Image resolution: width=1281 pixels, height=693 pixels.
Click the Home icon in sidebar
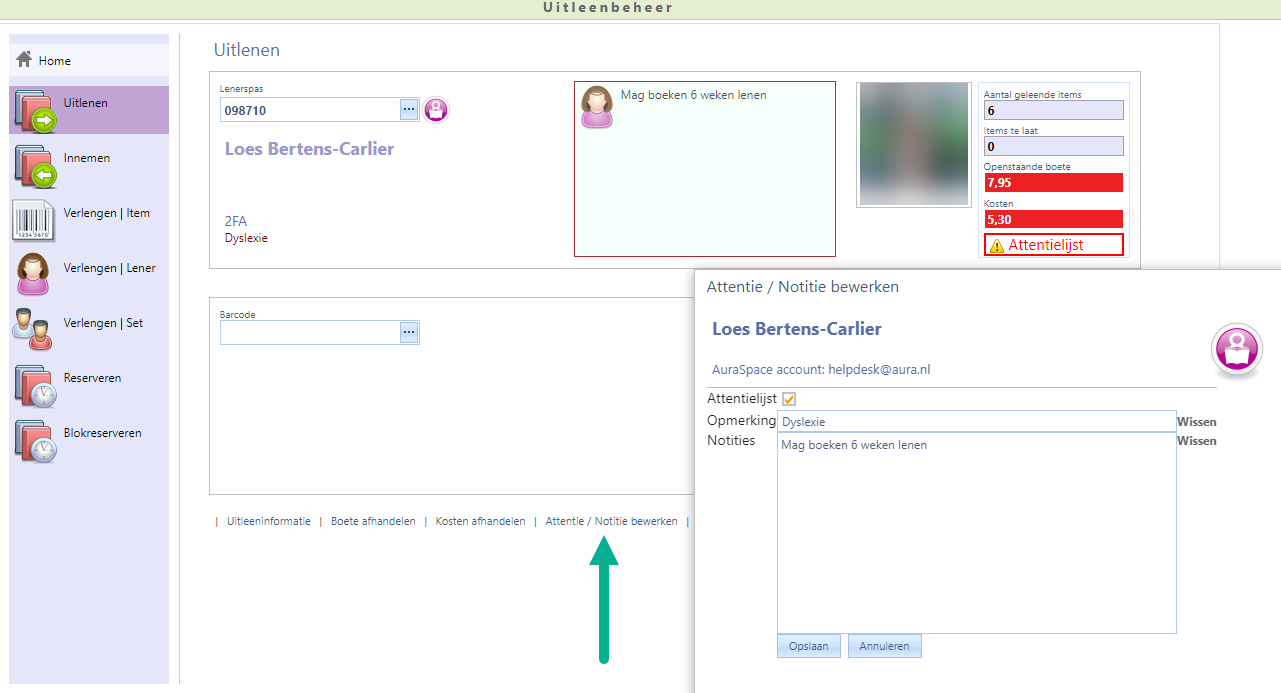pos(24,60)
